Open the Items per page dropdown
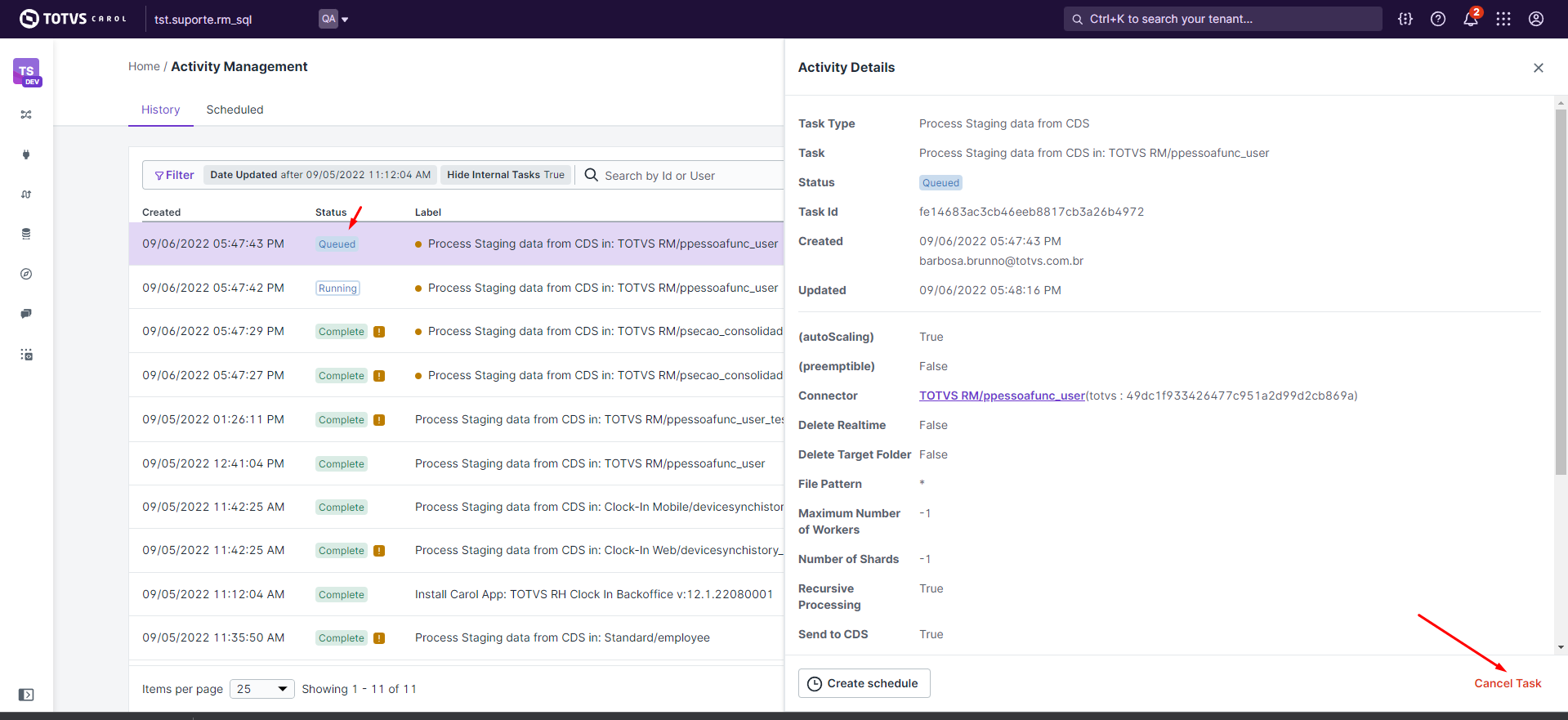Screen dimensions: 1568x720 (262, 689)
